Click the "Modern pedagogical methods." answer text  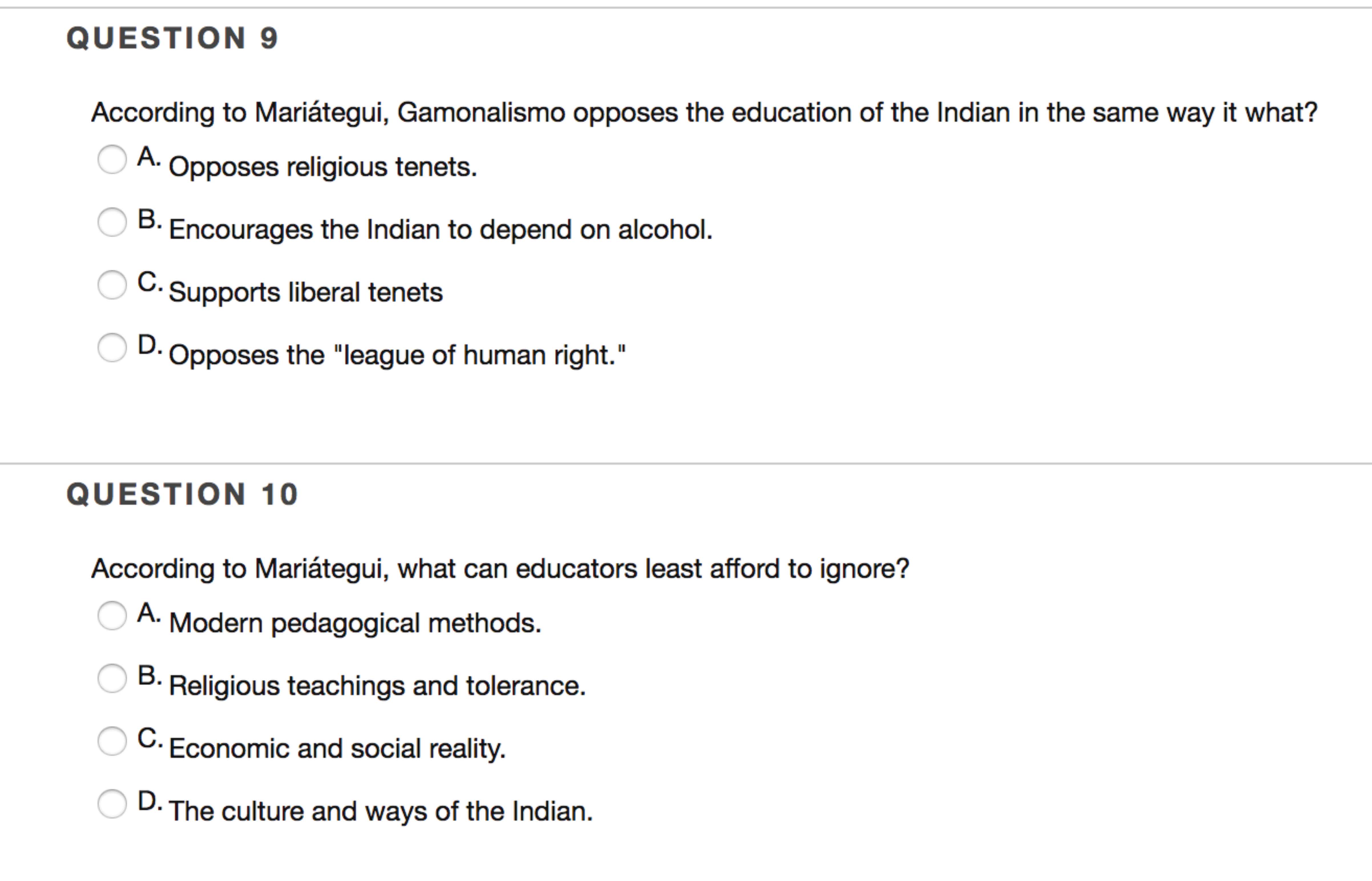pyautogui.click(x=355, y=623)
